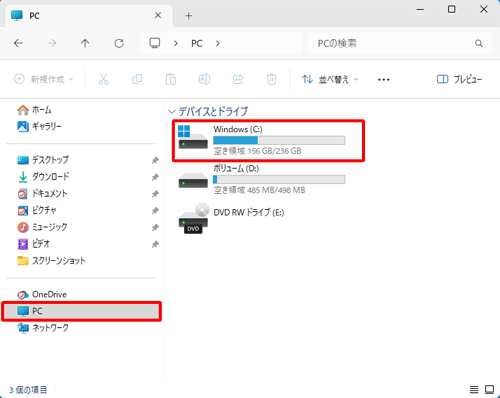Click the pin icon beside ビデオ
This screenshot has width=500, height=398.
tap(155, 244)
